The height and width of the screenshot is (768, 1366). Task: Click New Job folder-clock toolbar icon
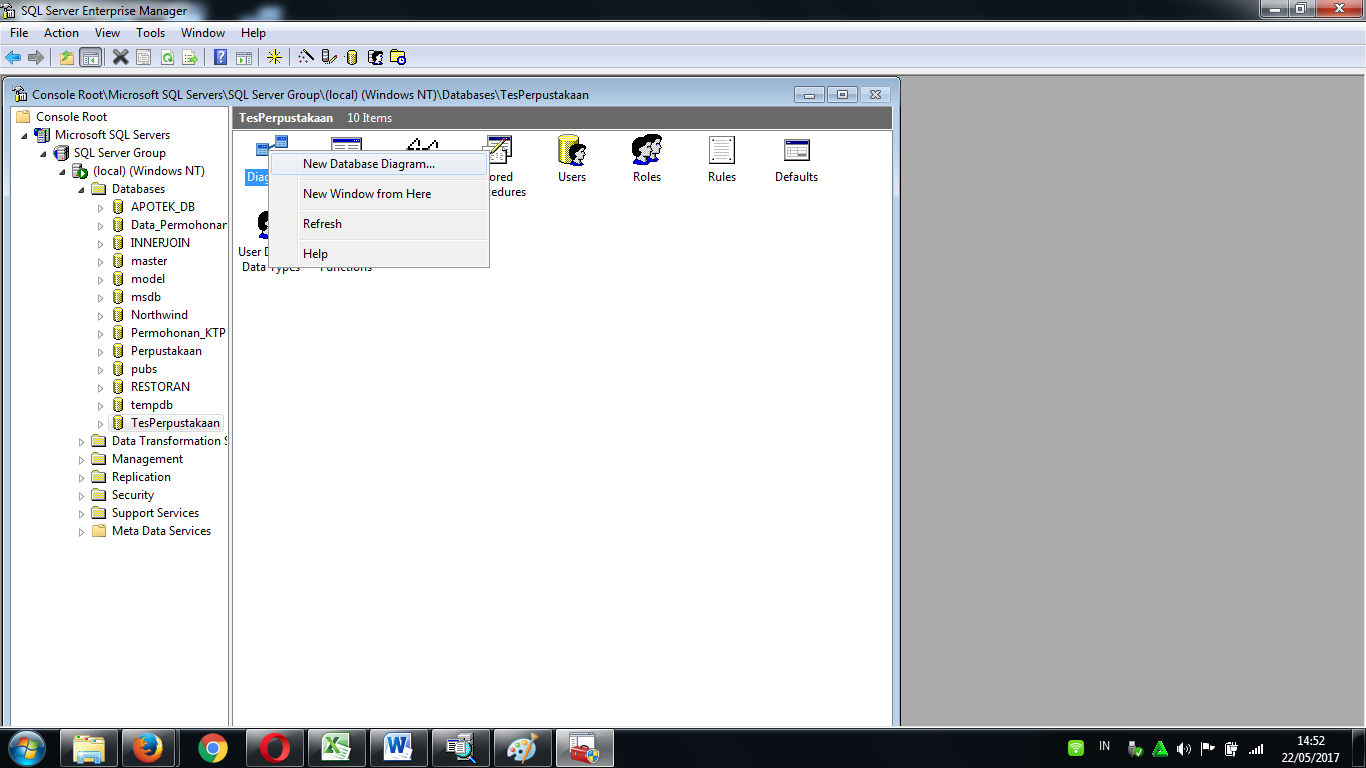[398, 58]
